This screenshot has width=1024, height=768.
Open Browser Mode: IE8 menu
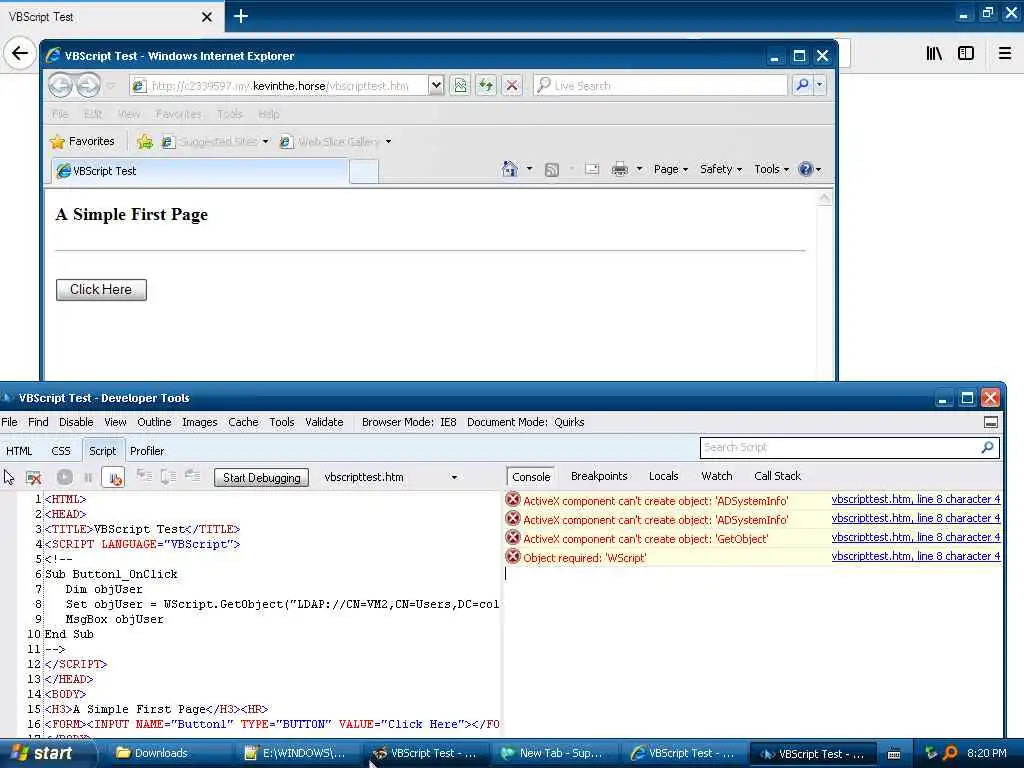click(x=409, y=422)
